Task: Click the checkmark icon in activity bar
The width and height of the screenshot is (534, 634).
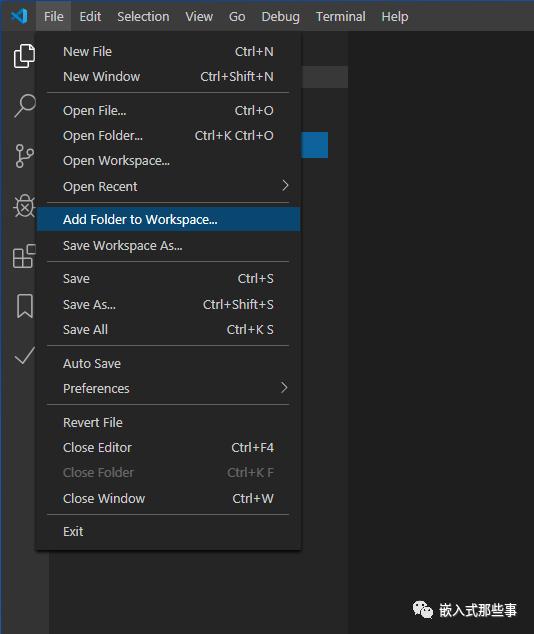Action: coord(24,356)
